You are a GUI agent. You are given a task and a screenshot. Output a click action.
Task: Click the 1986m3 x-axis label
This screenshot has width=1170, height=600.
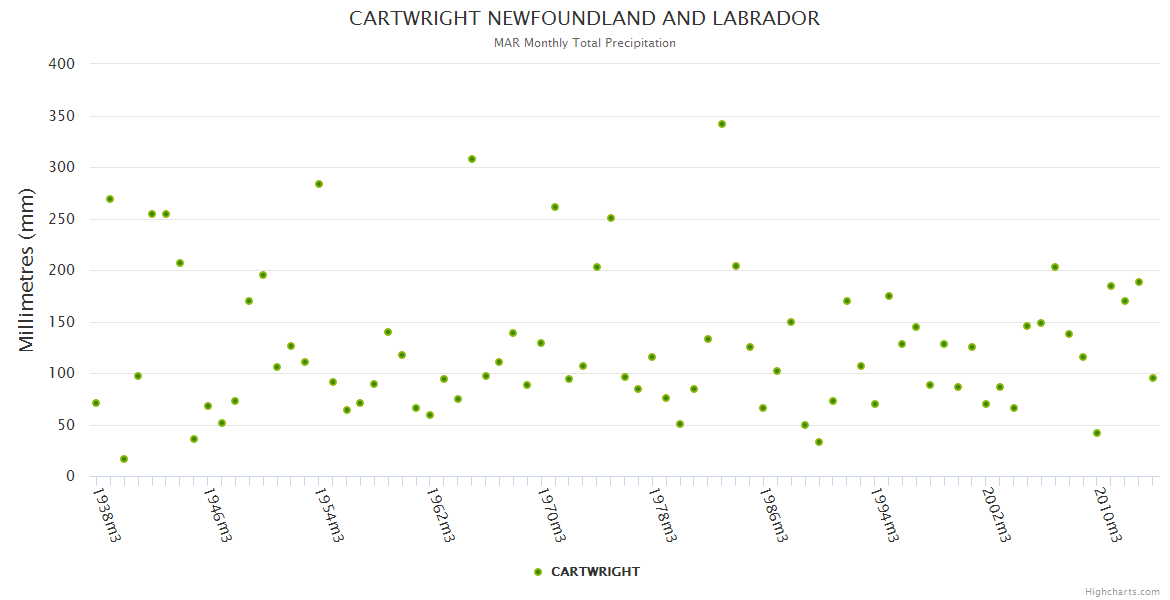point(775,514)
